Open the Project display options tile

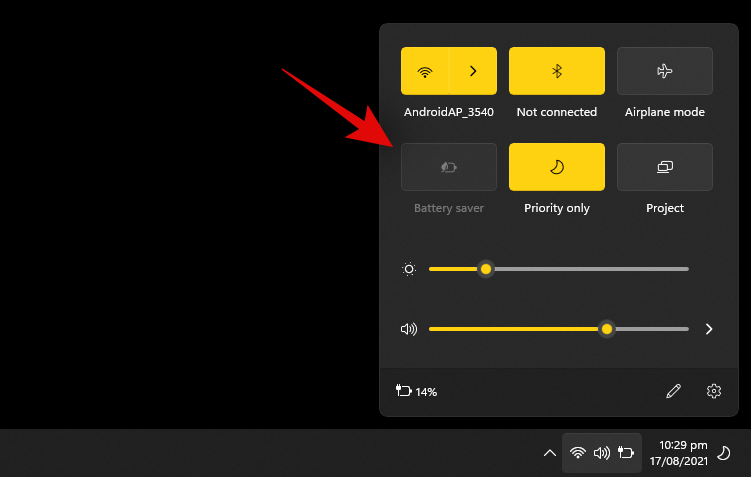coord(665,167)
